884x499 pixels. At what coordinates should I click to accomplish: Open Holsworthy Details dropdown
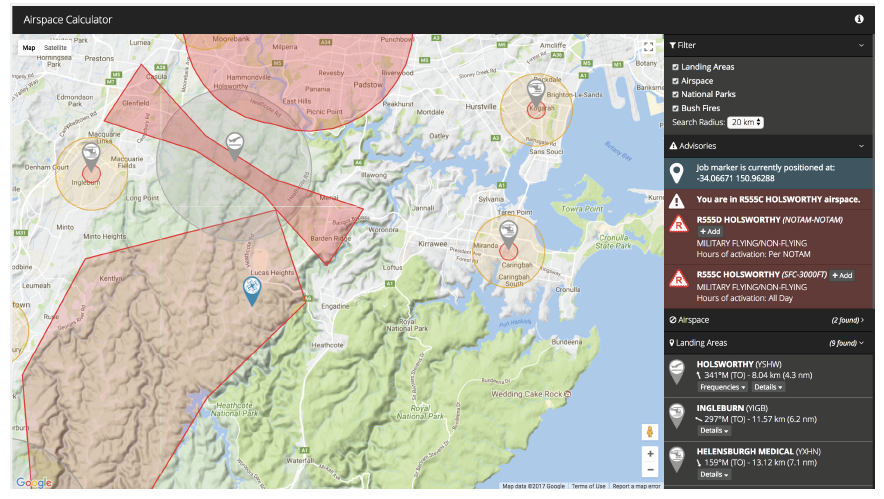[x=768, y=387]
